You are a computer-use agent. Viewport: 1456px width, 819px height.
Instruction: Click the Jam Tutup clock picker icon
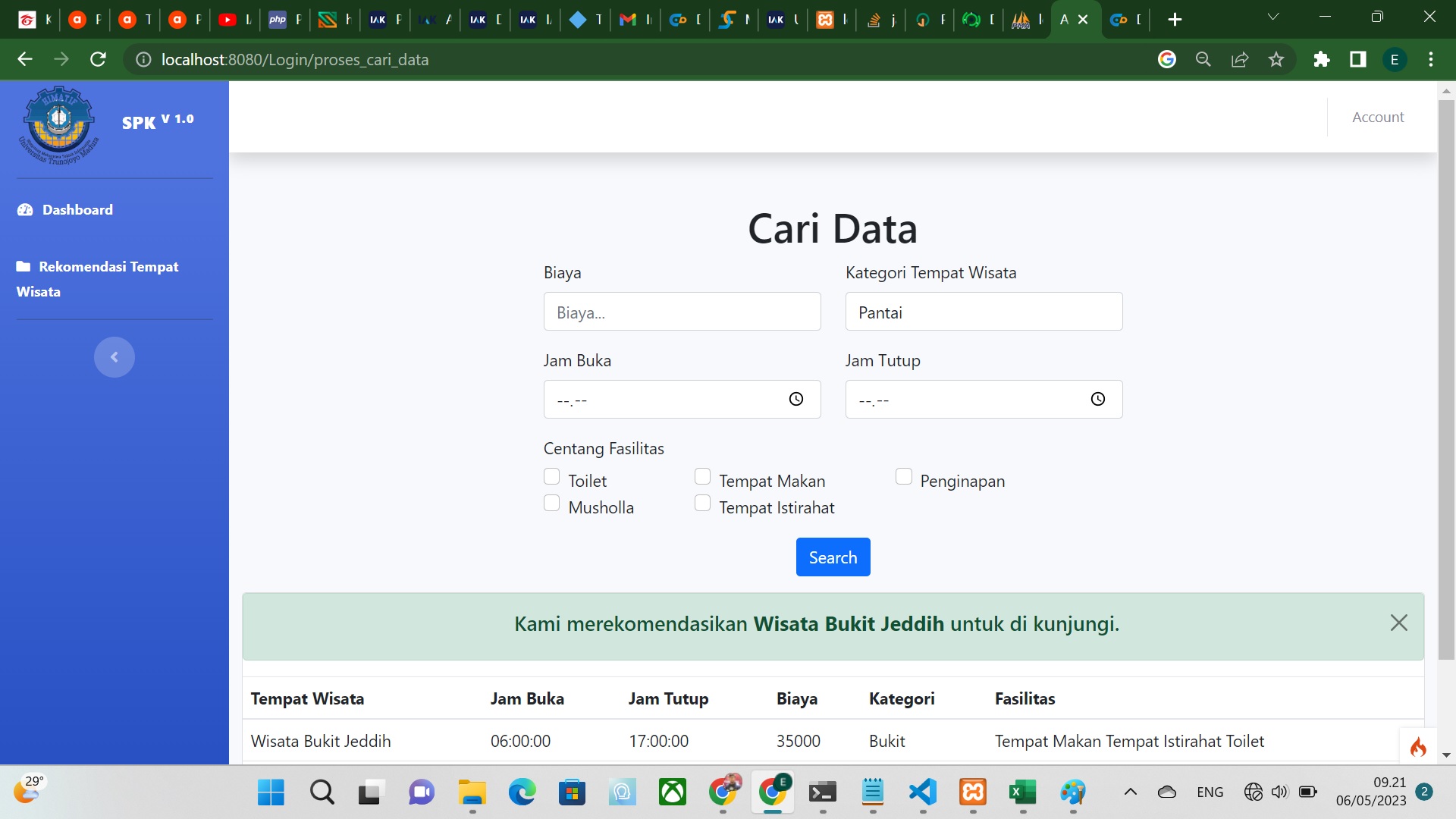[x=1097, y=399]
